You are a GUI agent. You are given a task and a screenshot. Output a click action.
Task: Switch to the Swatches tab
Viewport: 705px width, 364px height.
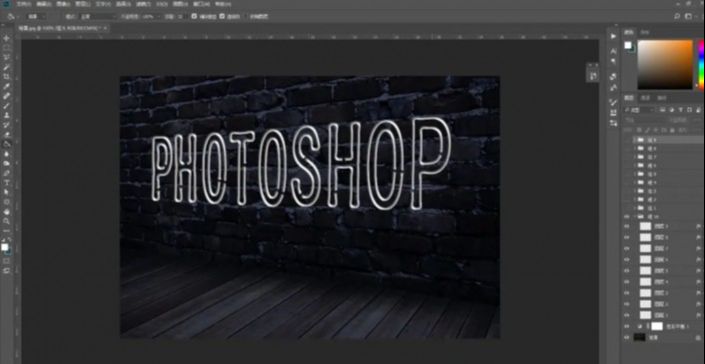645,32
